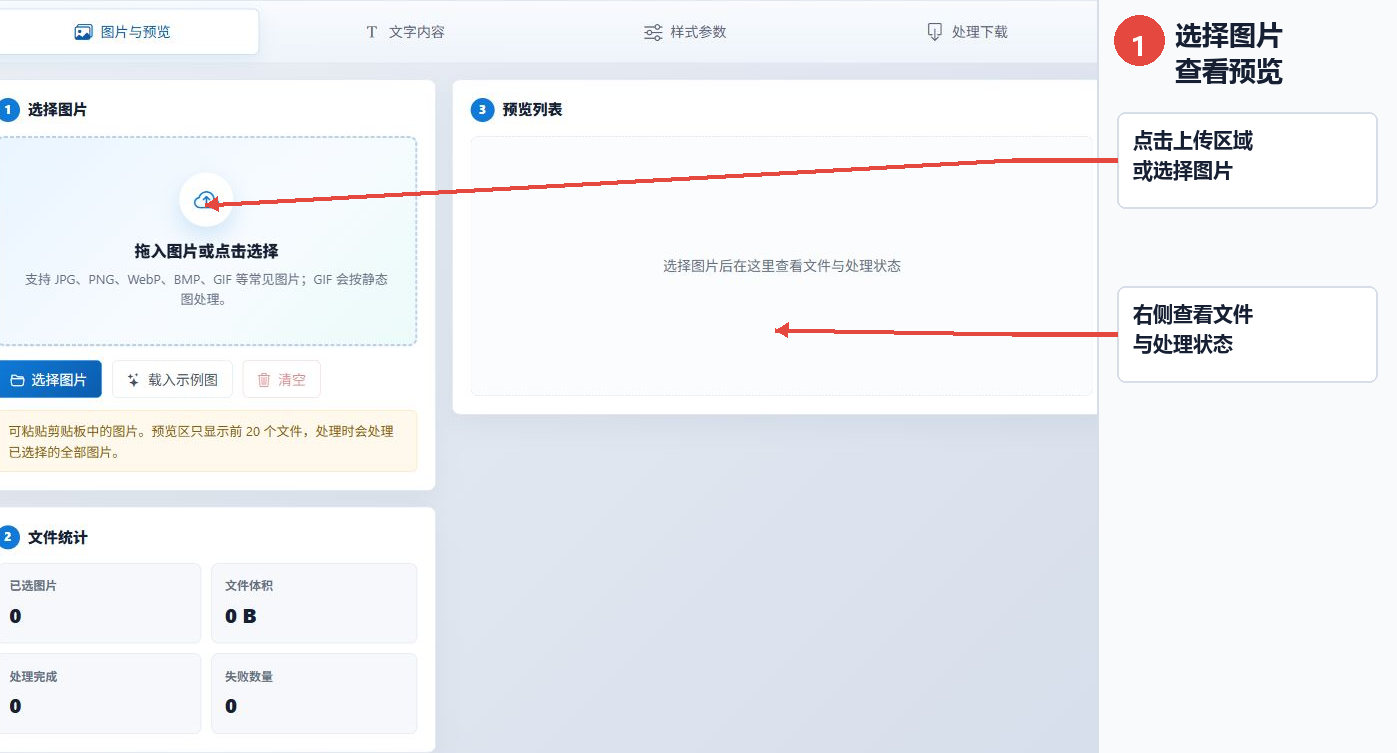
Task: Click the yellow clipboard tip notice
Action: [207, 441]
